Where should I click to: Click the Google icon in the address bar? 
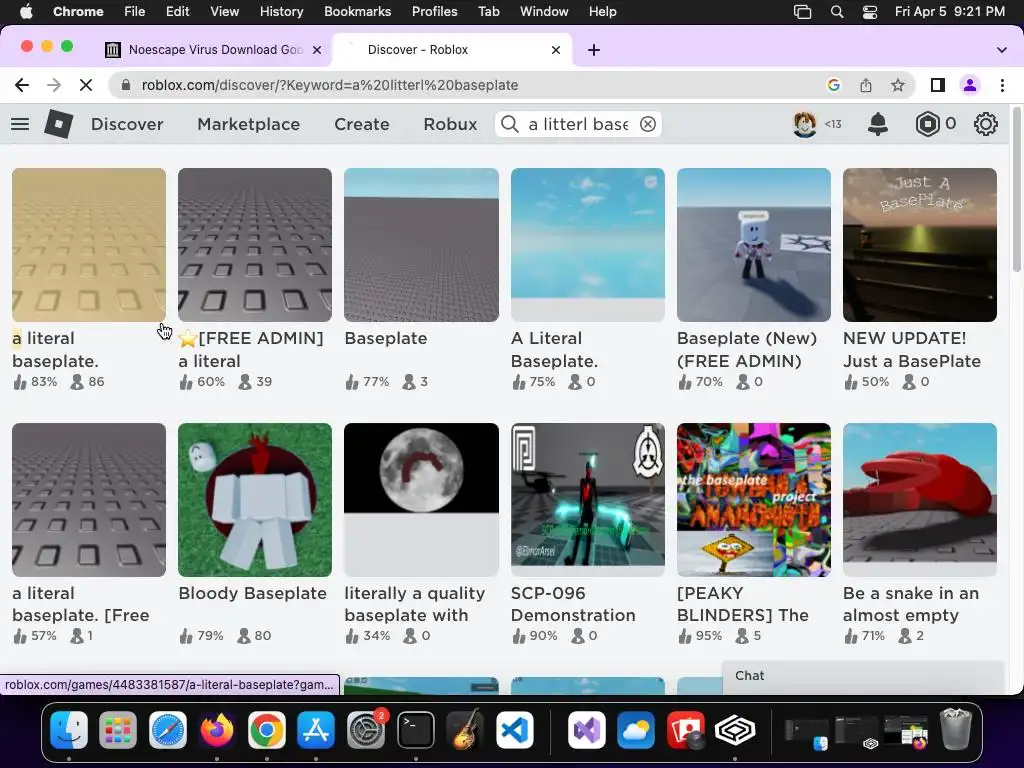point(833,85)
